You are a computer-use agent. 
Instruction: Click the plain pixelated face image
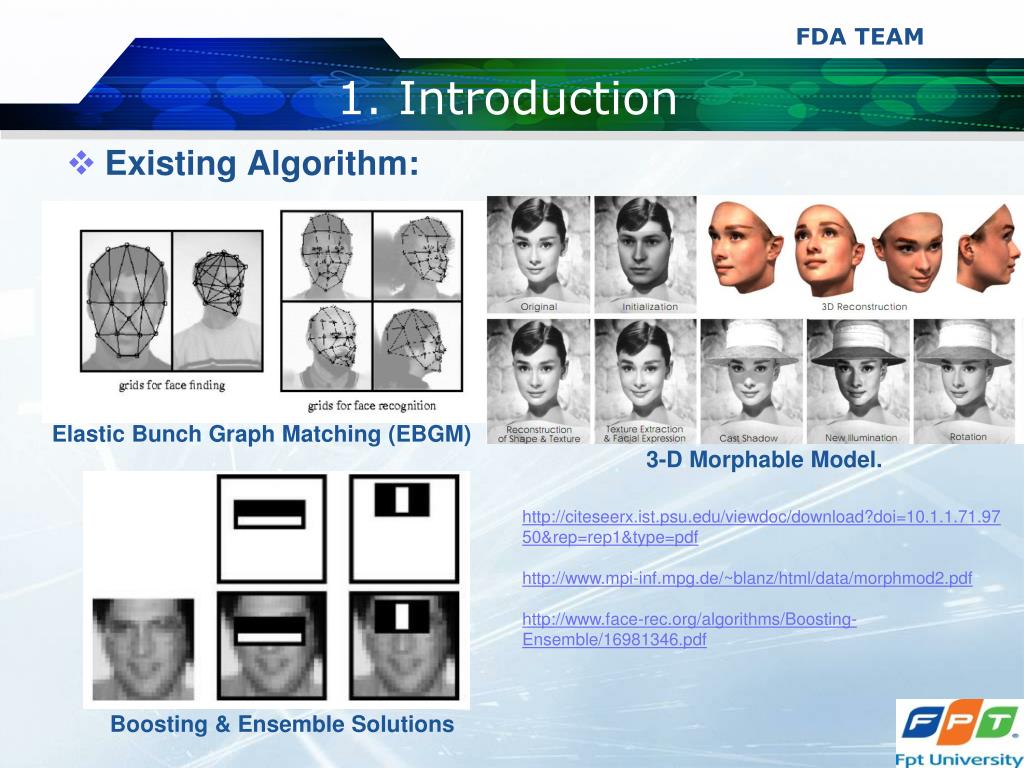coord(143,649)
